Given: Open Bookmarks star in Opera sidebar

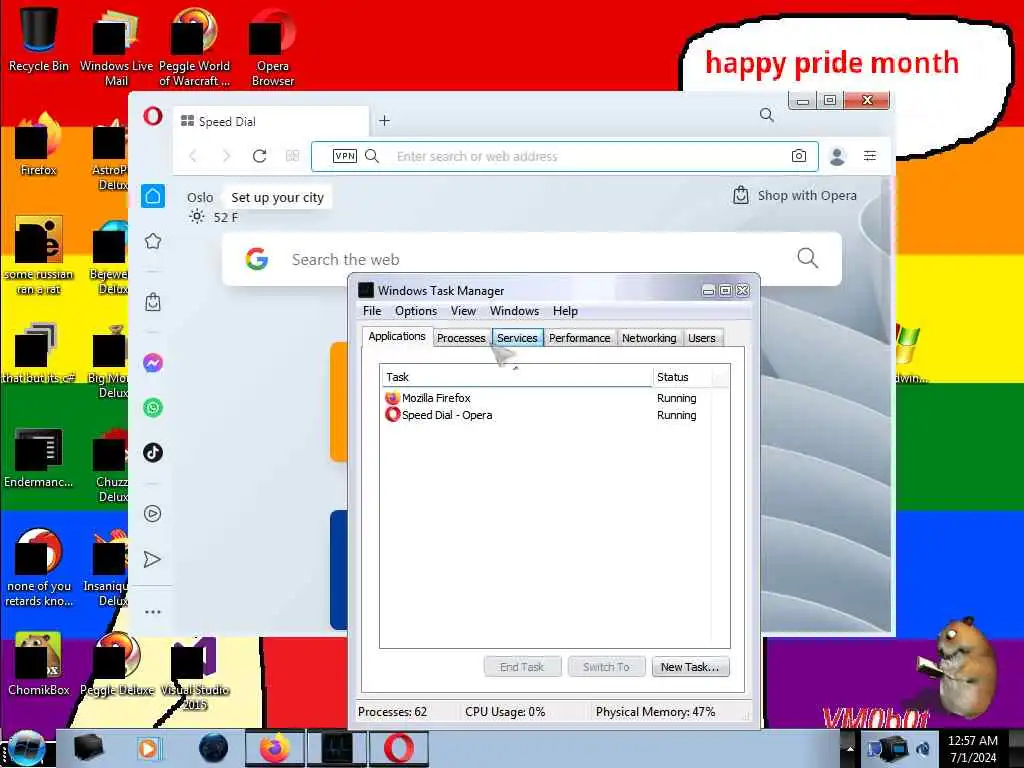Looking at the screenshot, I should [153, 241].
